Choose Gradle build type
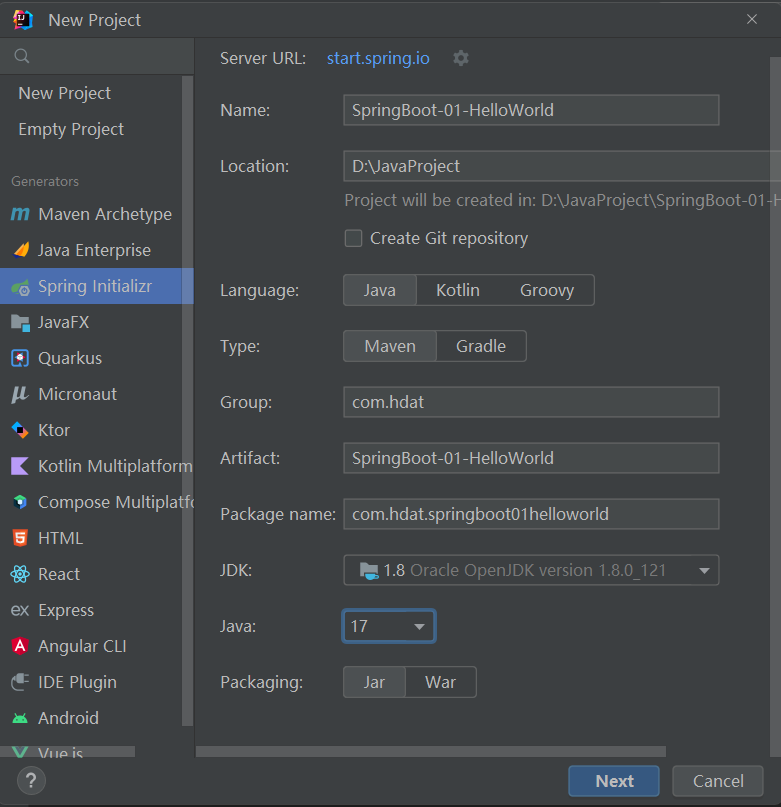The height and width of the screenshot is (807, 781). pyautogui.click(x=481, y=346)
